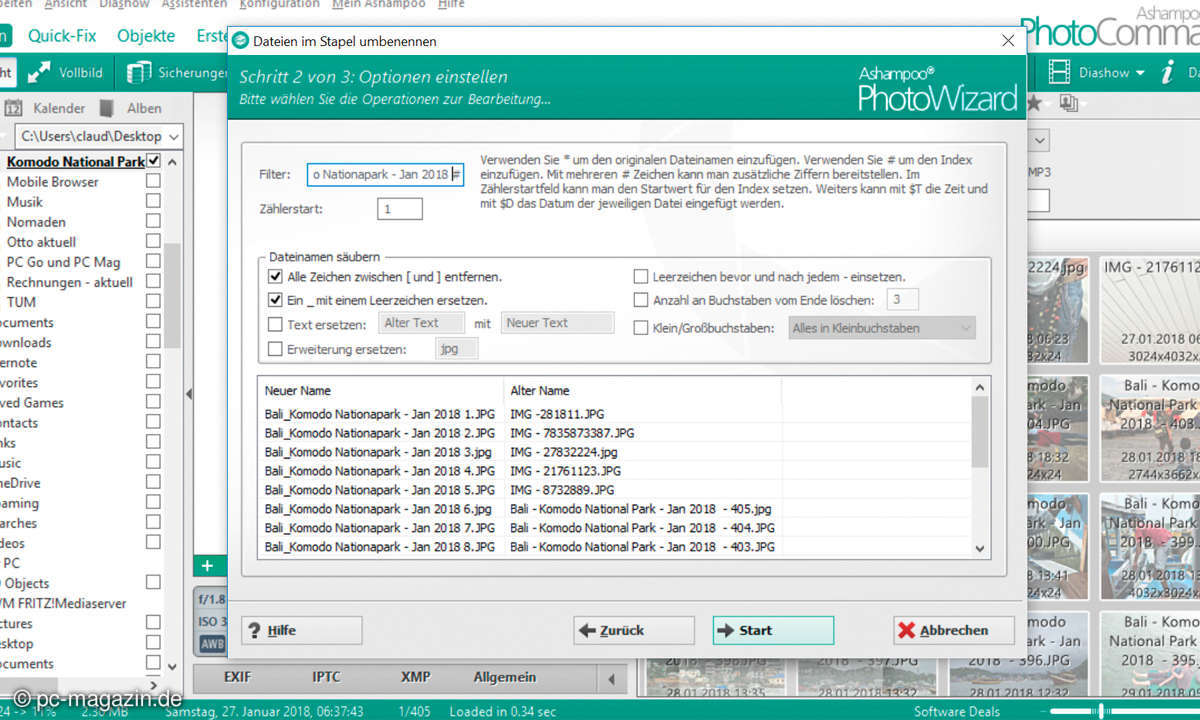Click the Abbrechen button
The width and height of the screenshot is (1200, 720).
954,630
